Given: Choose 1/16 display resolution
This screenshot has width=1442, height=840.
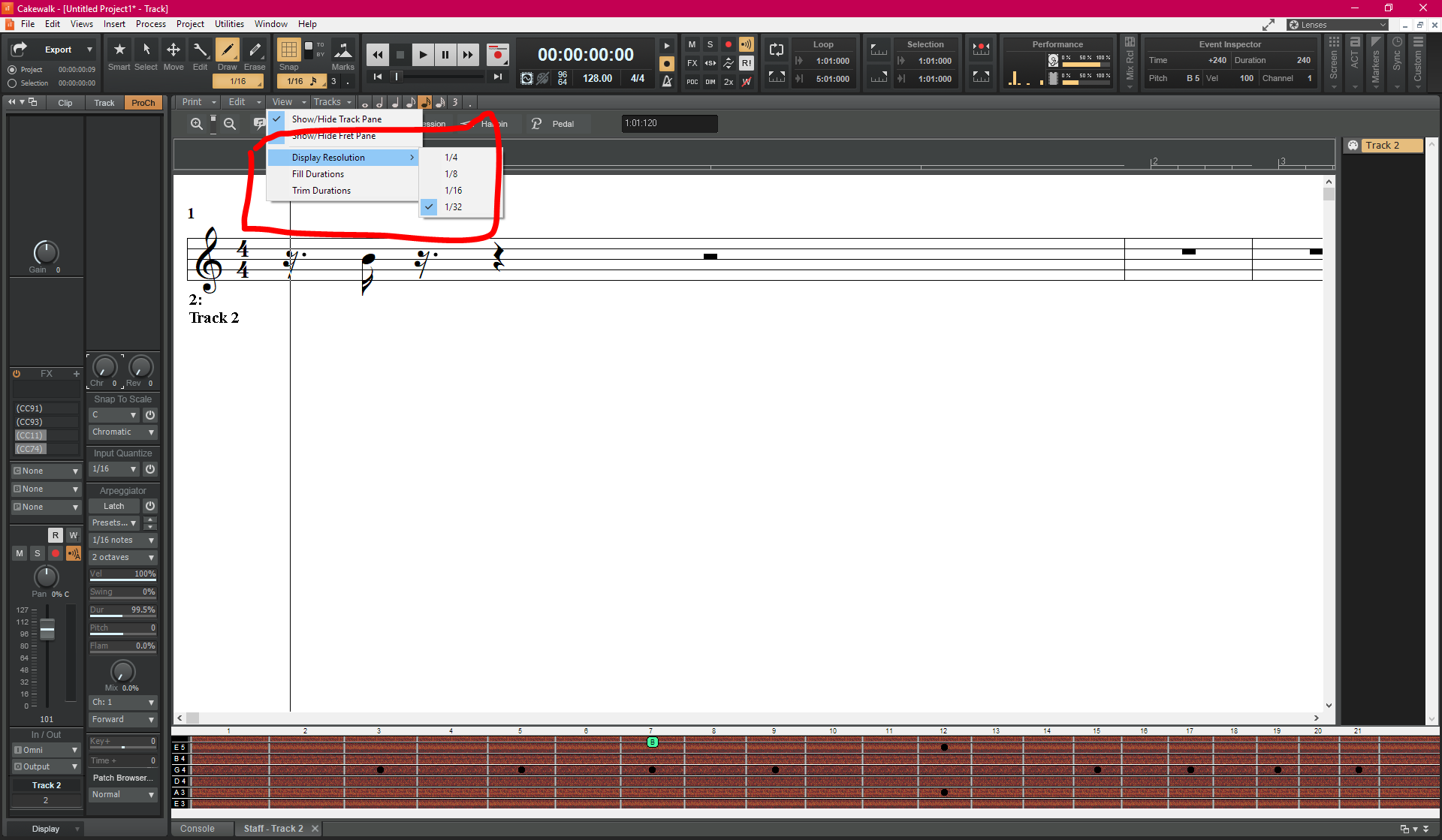Looking at the screenshot, I should pyautogui.click(x=453, y=191).
